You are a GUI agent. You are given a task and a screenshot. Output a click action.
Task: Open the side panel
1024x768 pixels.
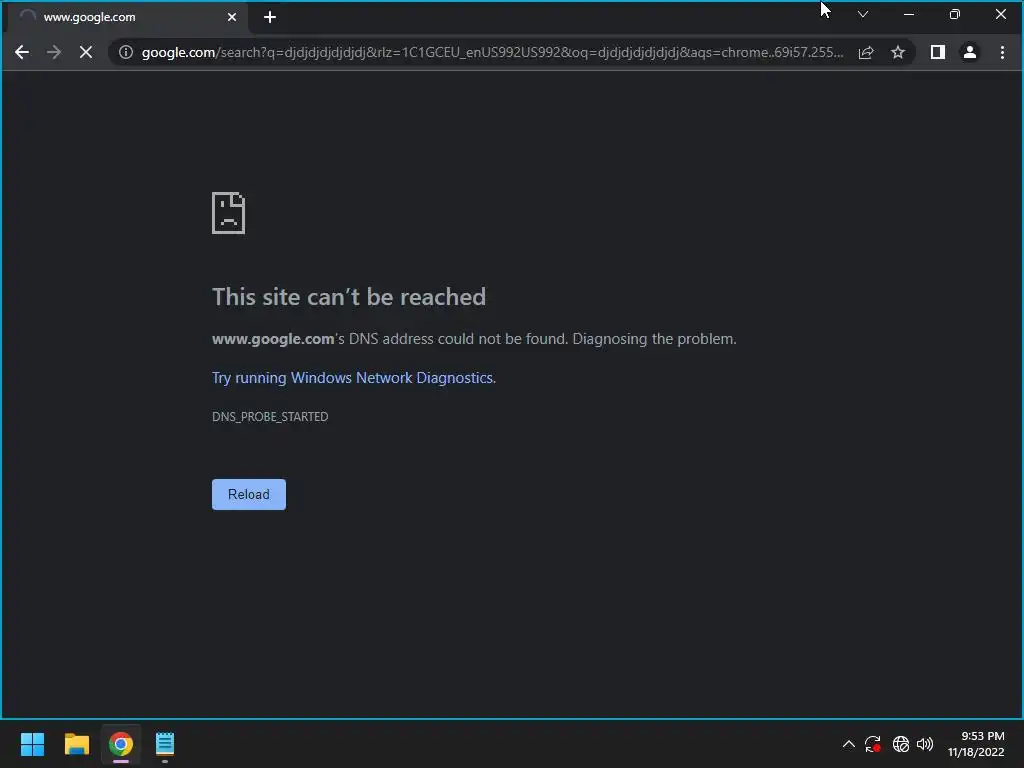tap(938, 52)
